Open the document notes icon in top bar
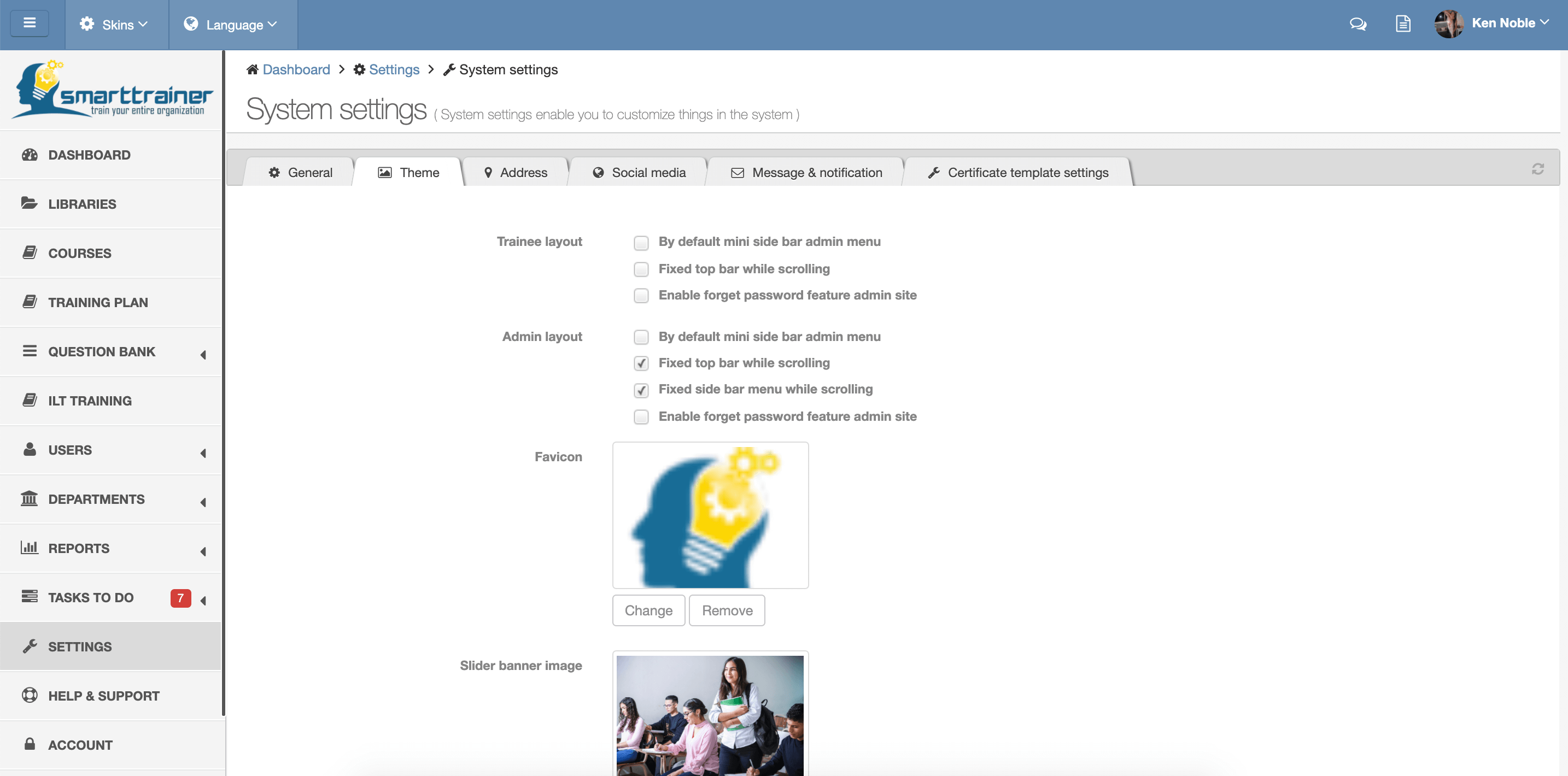The height and width of the screenshot is (776, 1568). click(1402, 25)
